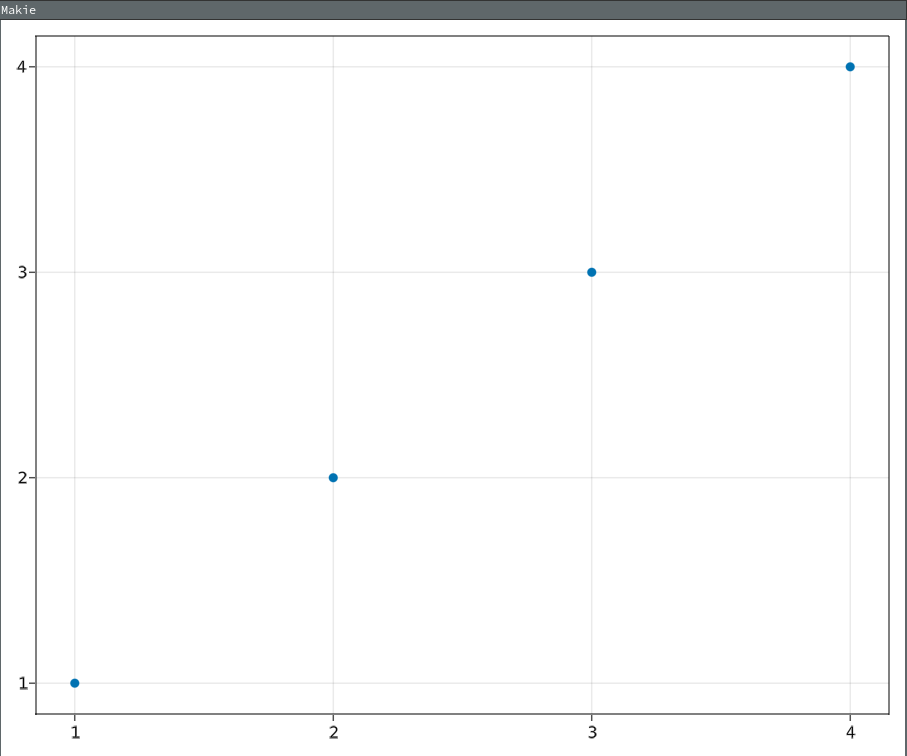Click the x-axis tick label 1
Image resolution: width=907 pixels, height=756 pixels.
(75, 732)
